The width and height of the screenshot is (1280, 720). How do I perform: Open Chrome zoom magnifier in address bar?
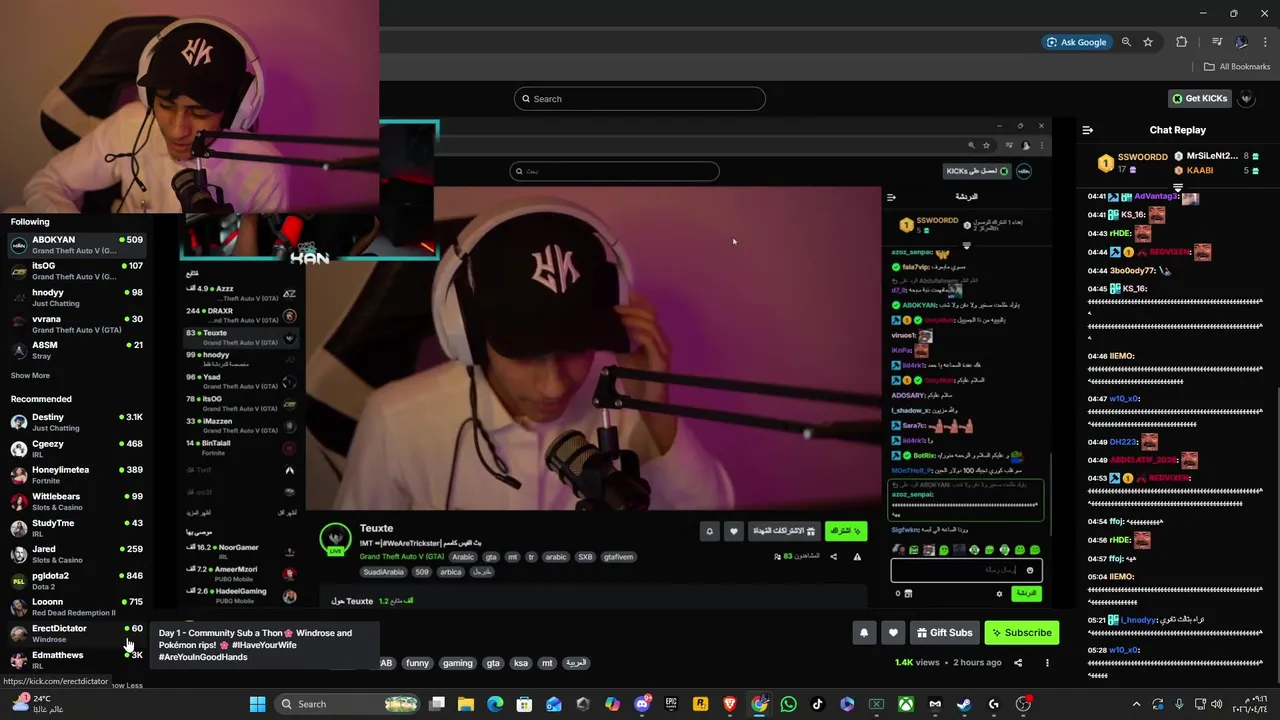(1126, 42)
